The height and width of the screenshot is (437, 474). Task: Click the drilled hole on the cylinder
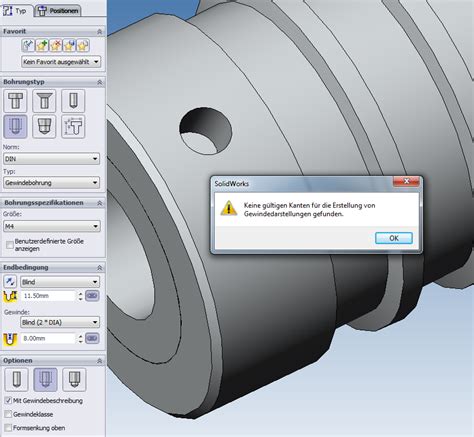coord(206,131)
